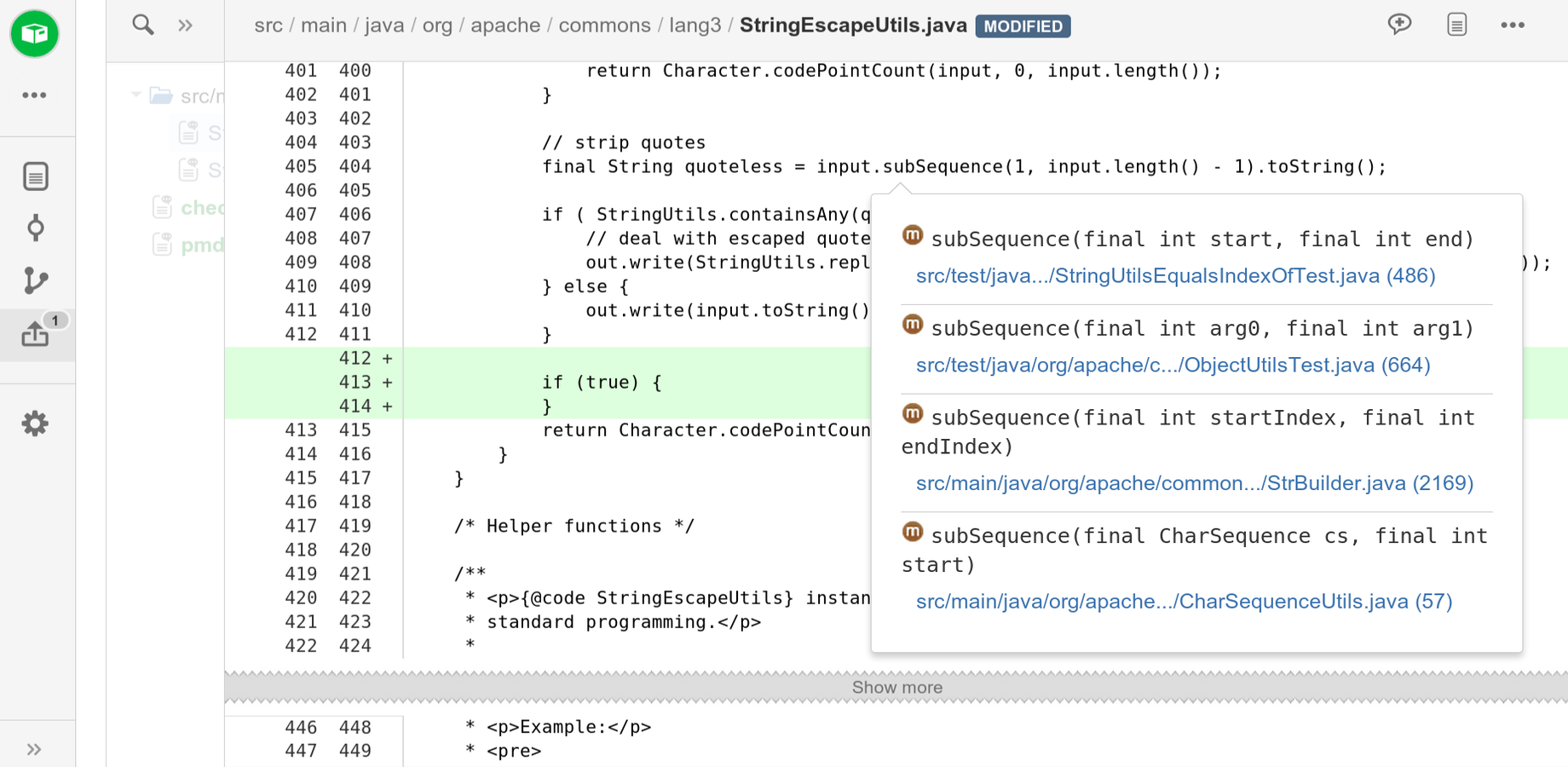The image size is (1568, 767).
Task: Open ObjectUtilsTest.java at line 664
Action: [x=1173, y=365]
